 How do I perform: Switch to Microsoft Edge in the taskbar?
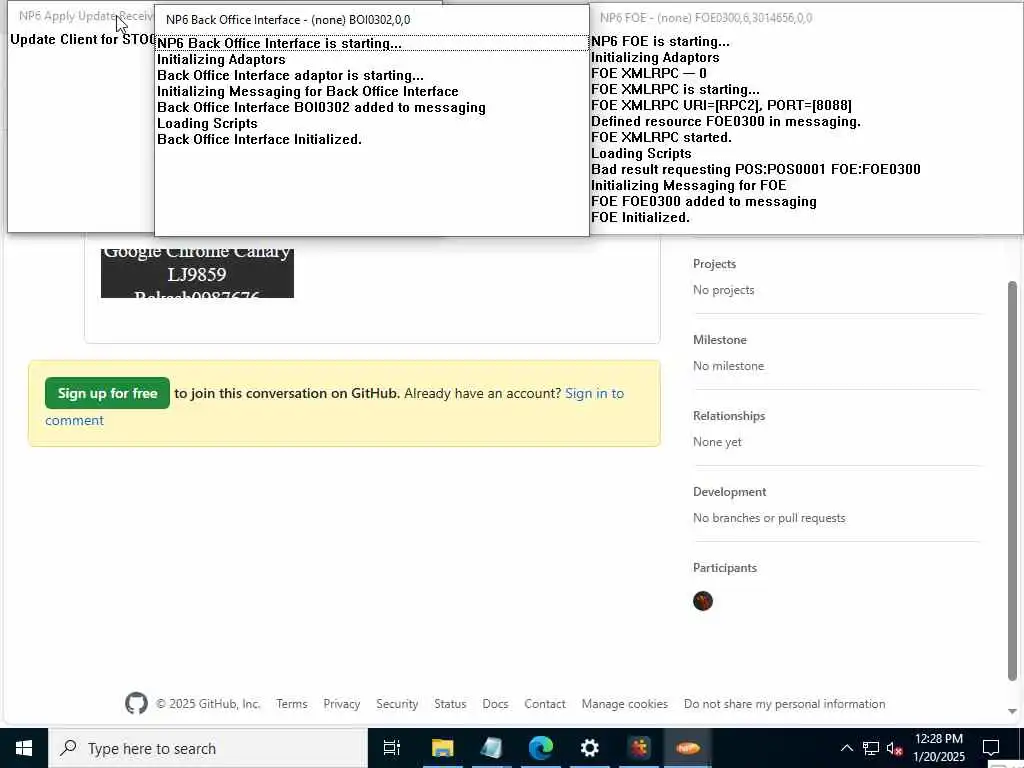541,748
